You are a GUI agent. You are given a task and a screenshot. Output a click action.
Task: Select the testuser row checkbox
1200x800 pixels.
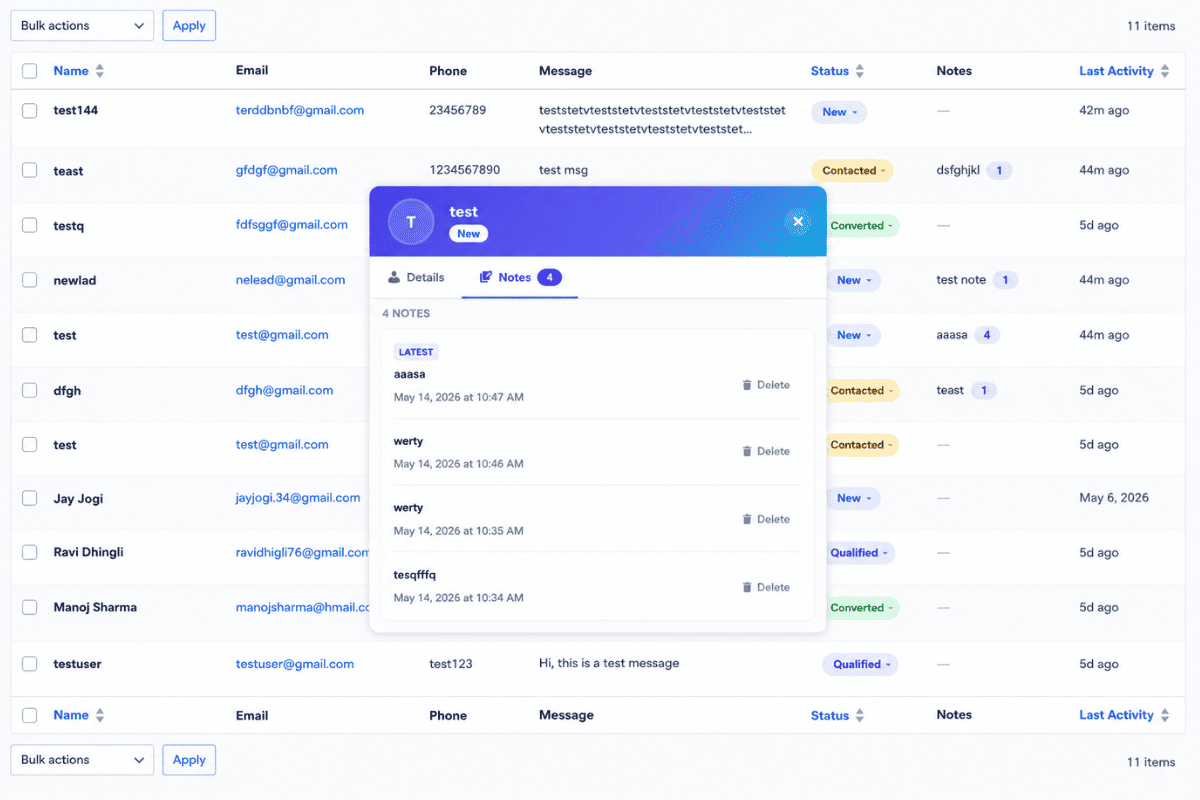(x=30, y=664)
